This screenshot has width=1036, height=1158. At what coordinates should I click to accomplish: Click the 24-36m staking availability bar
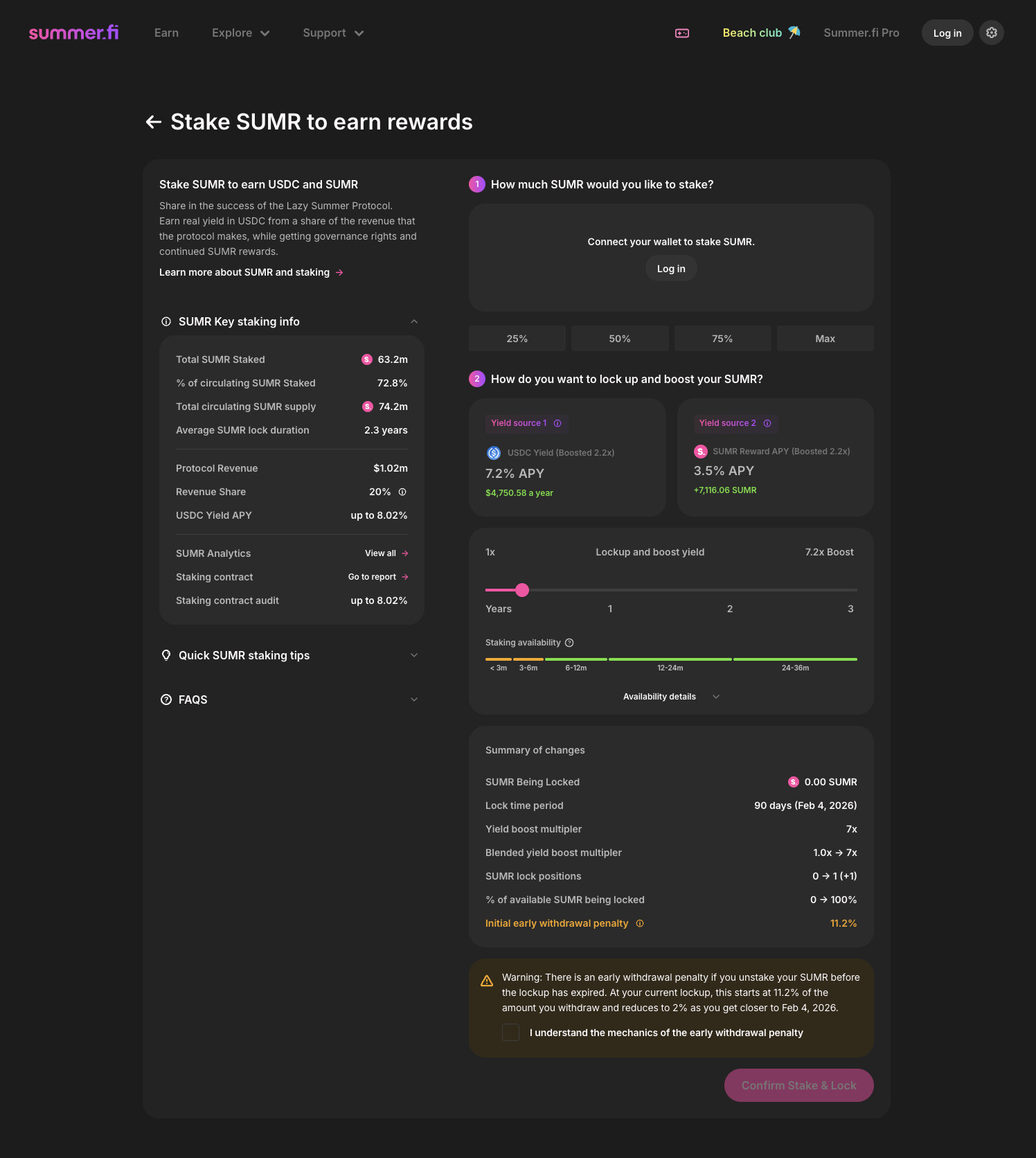[x=795, y=659]
